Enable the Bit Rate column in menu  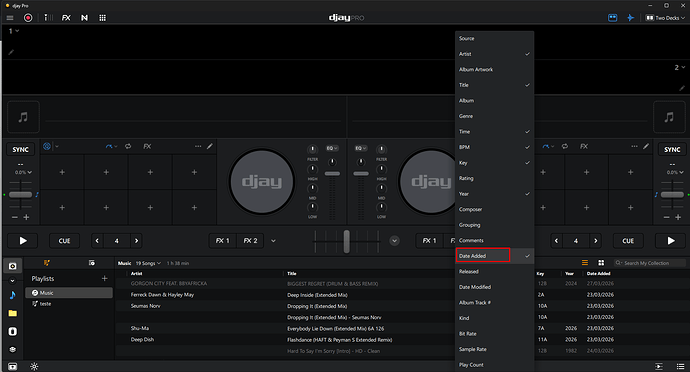(495, 334)
